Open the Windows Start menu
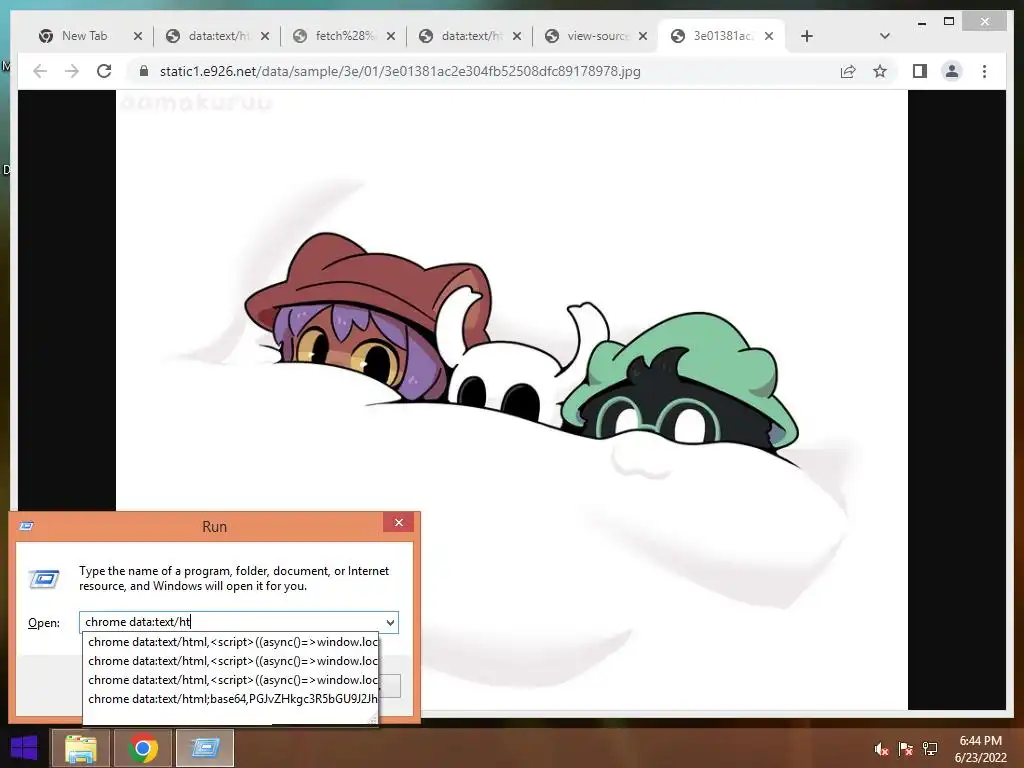1024x768 pixels. [x=24, y=748]
